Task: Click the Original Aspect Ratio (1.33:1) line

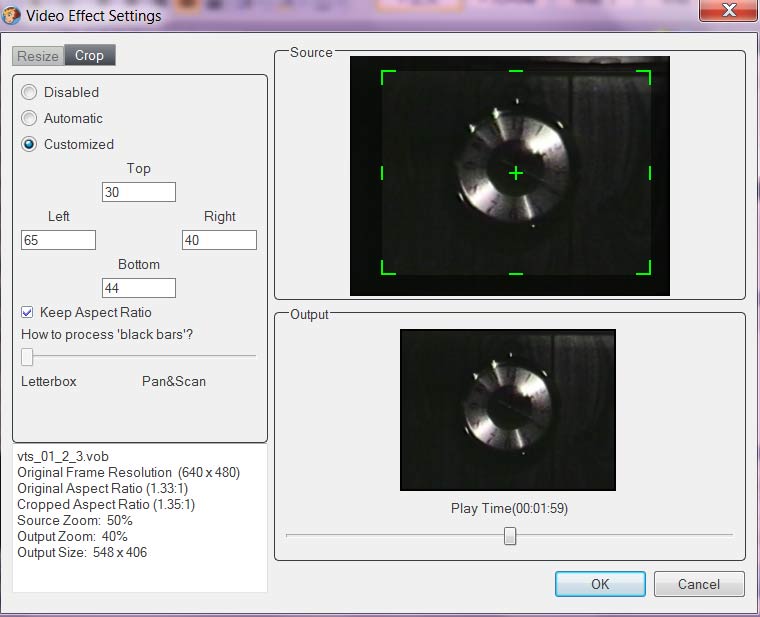Action: click(x=102, y=489)
